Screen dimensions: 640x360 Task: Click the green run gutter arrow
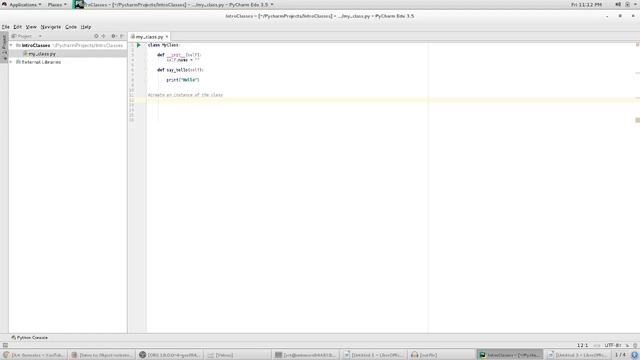coord(138,45)
